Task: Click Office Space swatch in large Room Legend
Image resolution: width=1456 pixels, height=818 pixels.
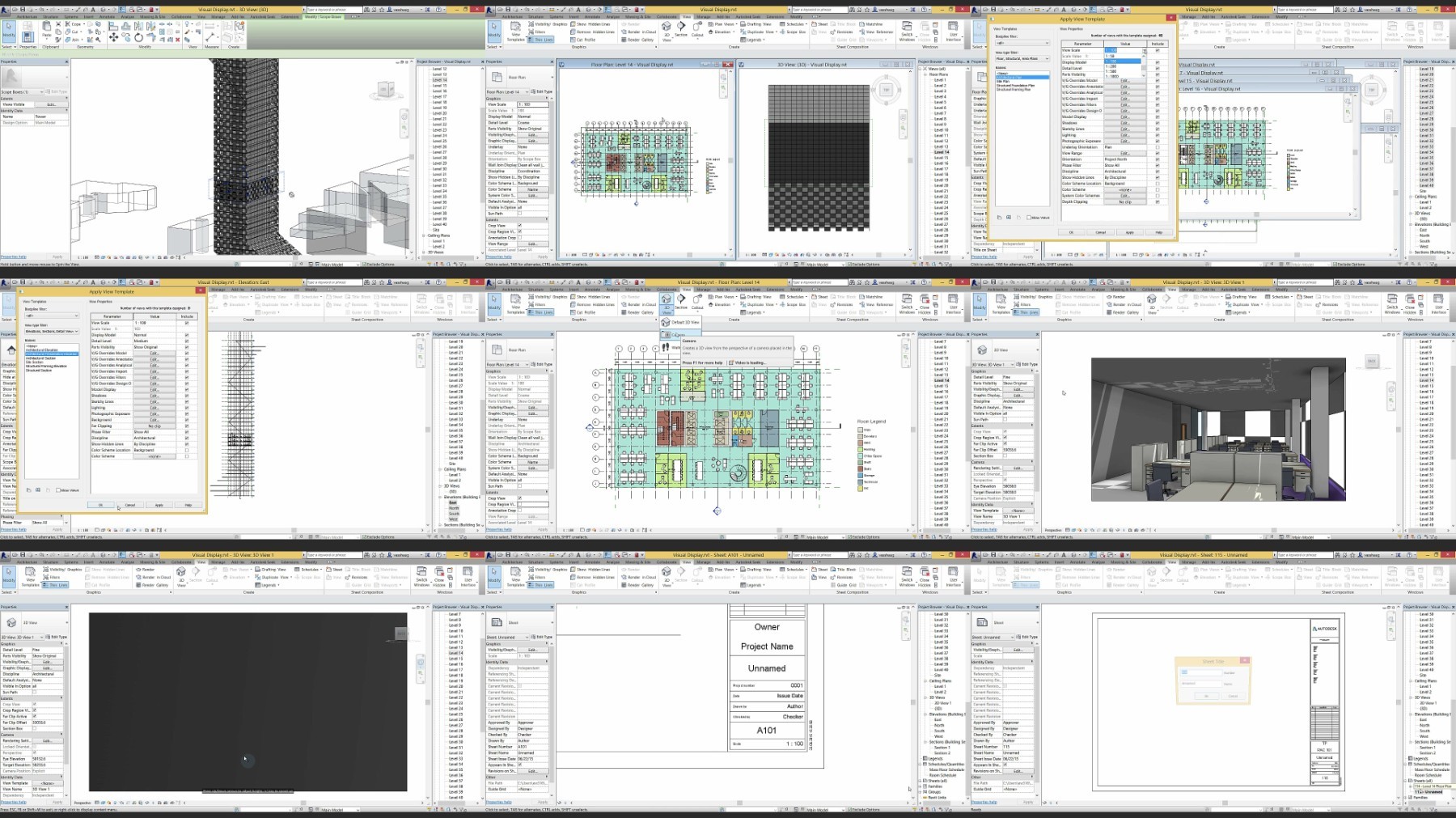Action: (x=860, y=456)
